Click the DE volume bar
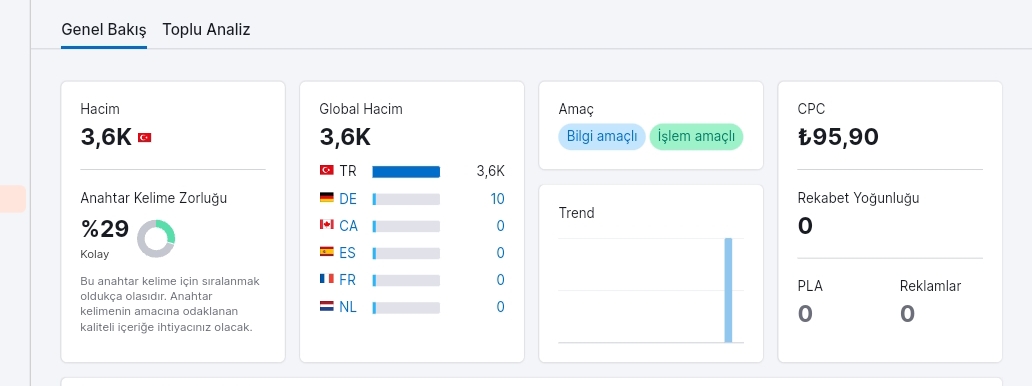Viewport: 1032px width, 386px height. 406,199
